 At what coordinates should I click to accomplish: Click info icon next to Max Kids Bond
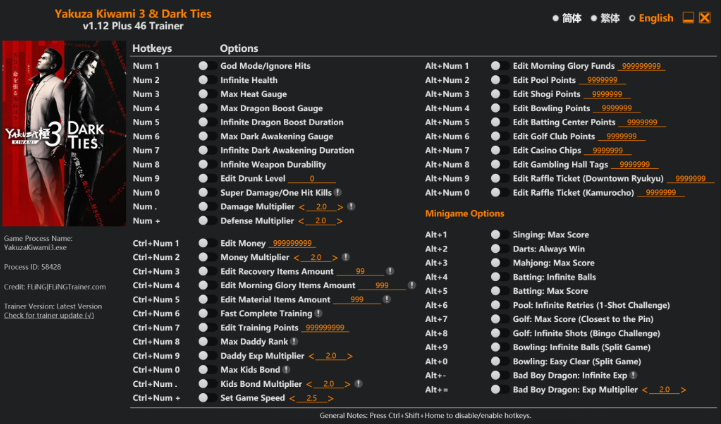[x=286, y=370]
